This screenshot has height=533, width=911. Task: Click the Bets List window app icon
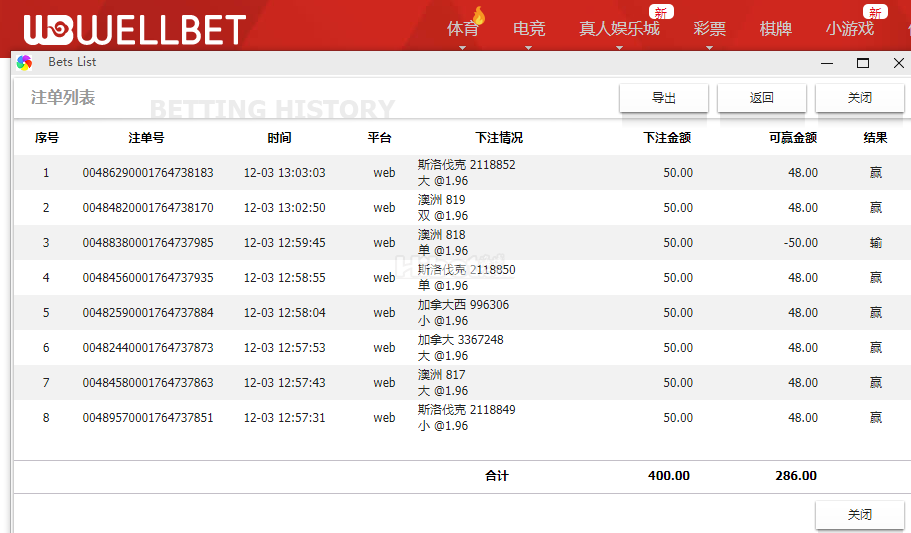pos(25,63)
